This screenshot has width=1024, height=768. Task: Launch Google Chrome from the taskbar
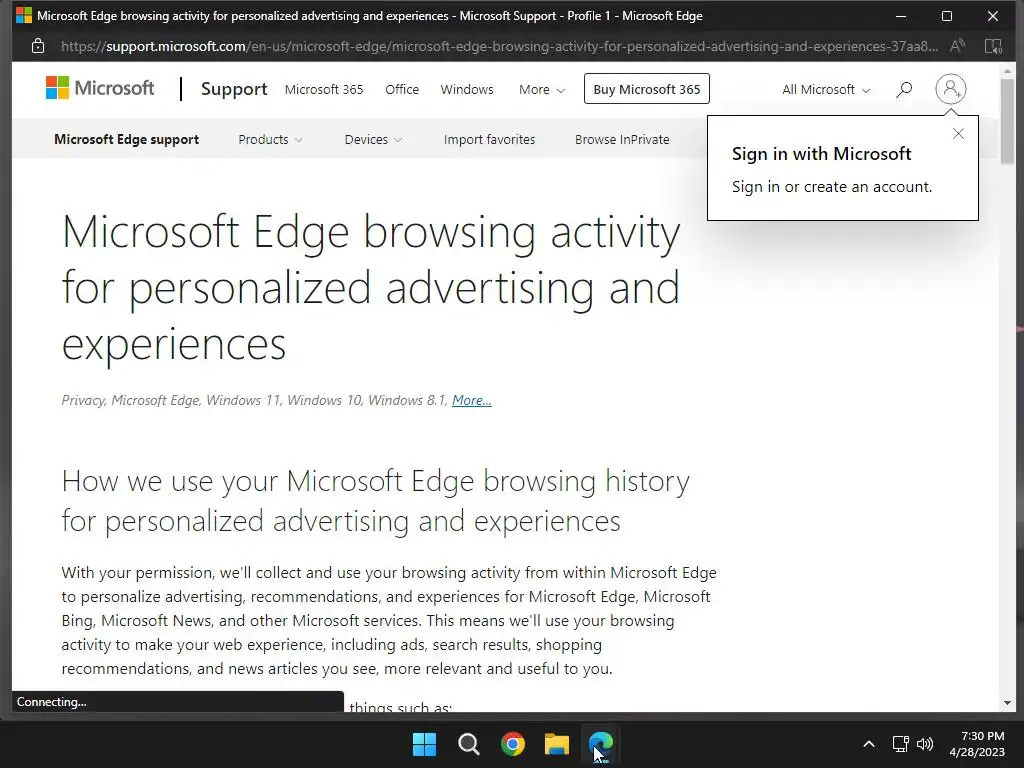point(513,744)
